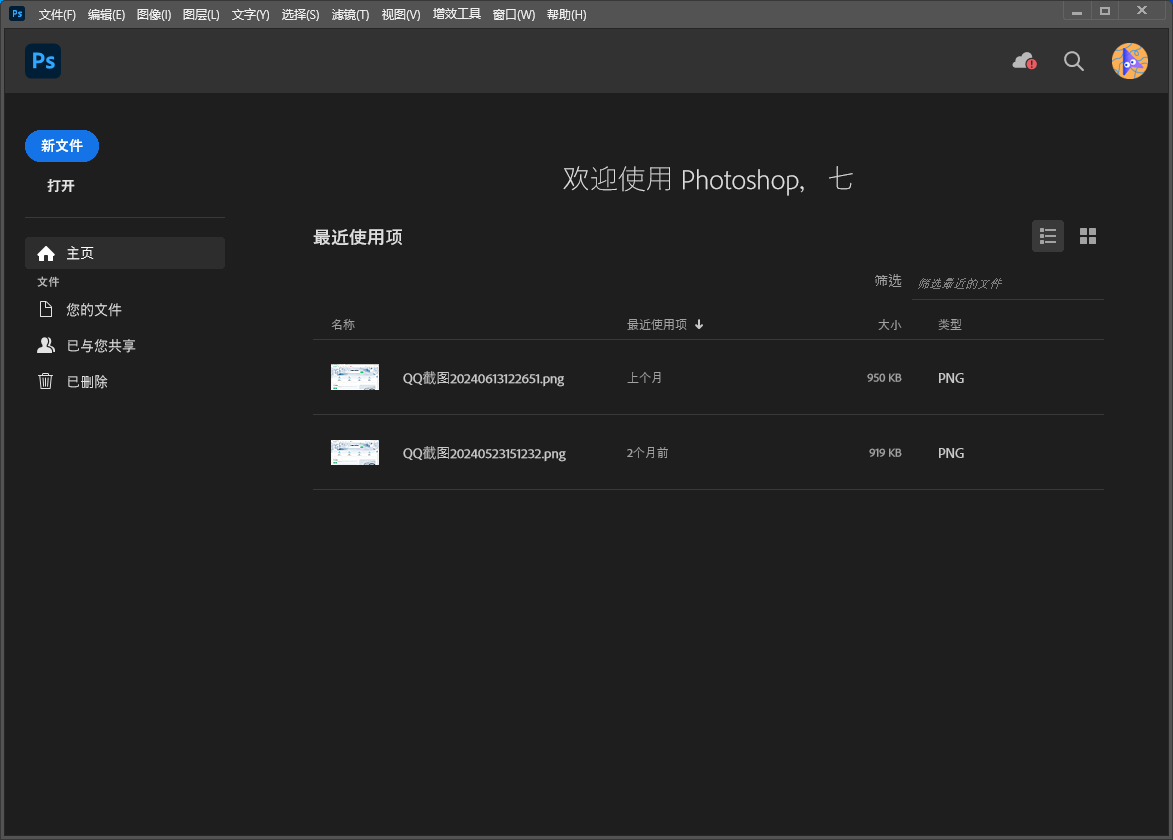Click the search icon in top bar
The height and width of the screenshot is (840, 1173).
point(1073,61)
